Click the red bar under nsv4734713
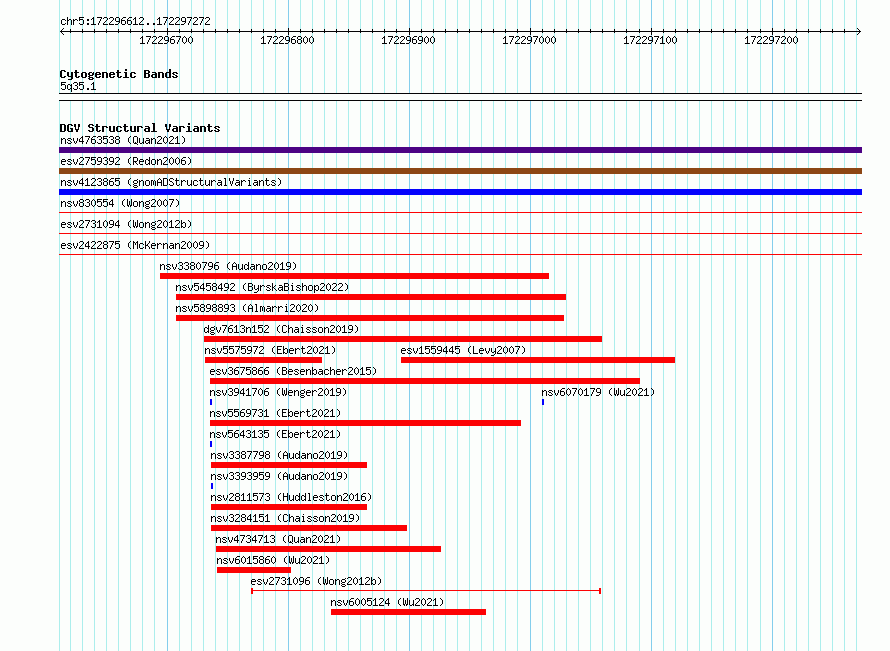The height and width of the screenshot is (651, 890). (x=329, y=549)
